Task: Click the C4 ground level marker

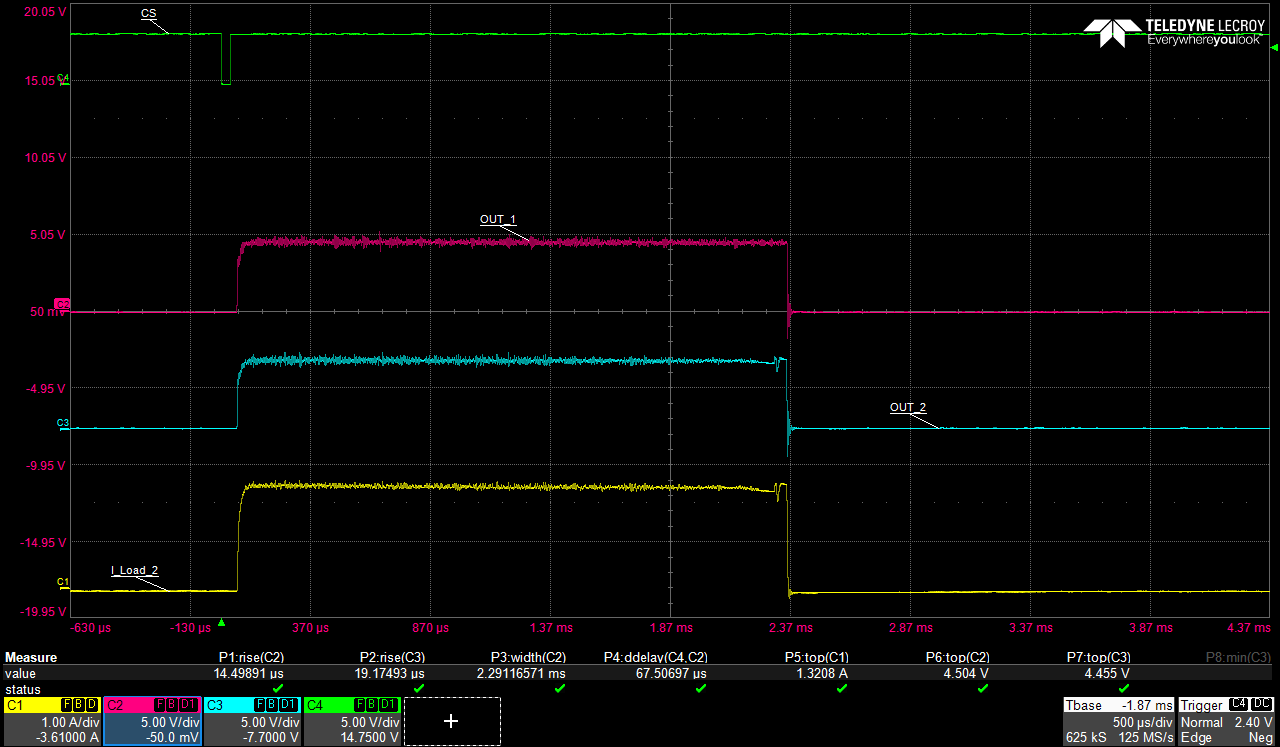Action: tap(63, 77)
